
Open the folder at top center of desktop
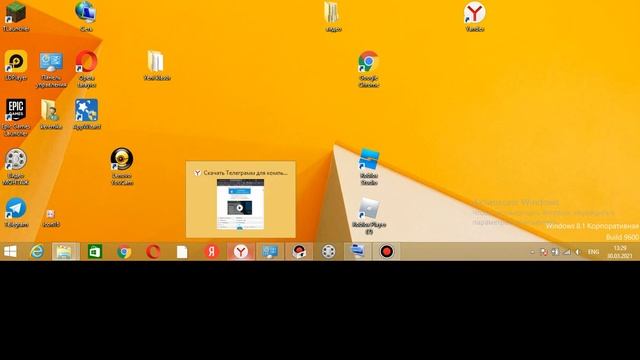point(333,17)
